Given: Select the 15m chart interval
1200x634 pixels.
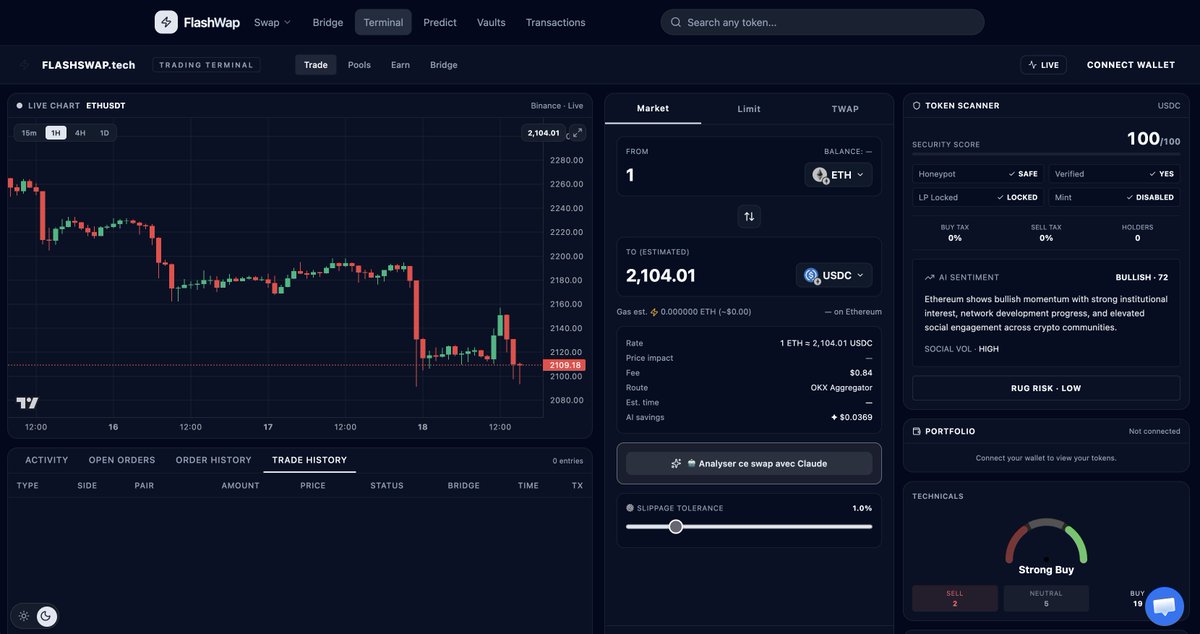Looking at the screenshot, I should click(x=29, y=133).
